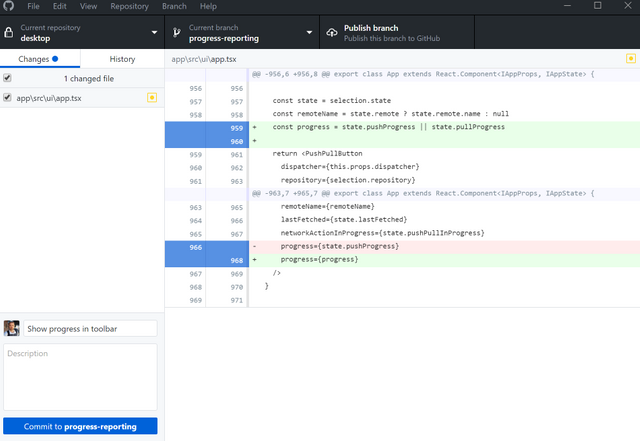Click Commit to progress-reporting button
This screenshot has width=640, height=441.
tap(80, 426)
